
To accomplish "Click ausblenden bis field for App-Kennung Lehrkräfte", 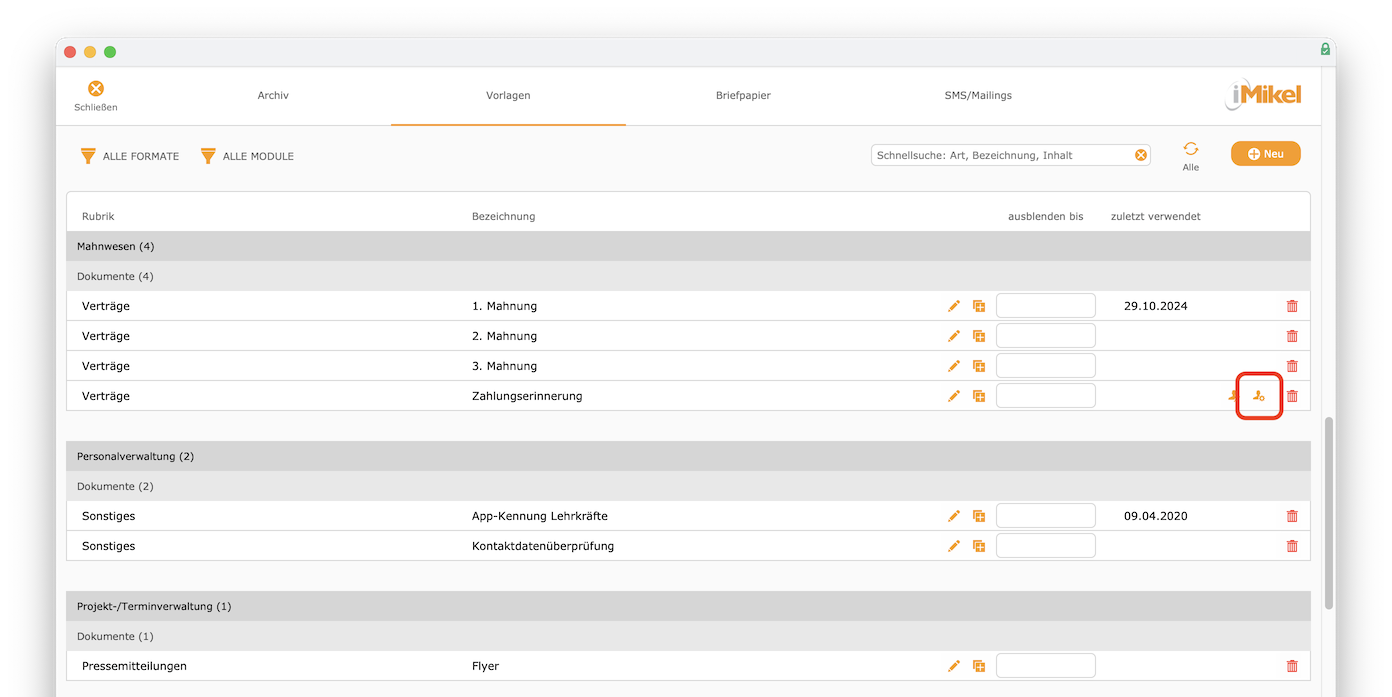I will tap(1046, 516).
